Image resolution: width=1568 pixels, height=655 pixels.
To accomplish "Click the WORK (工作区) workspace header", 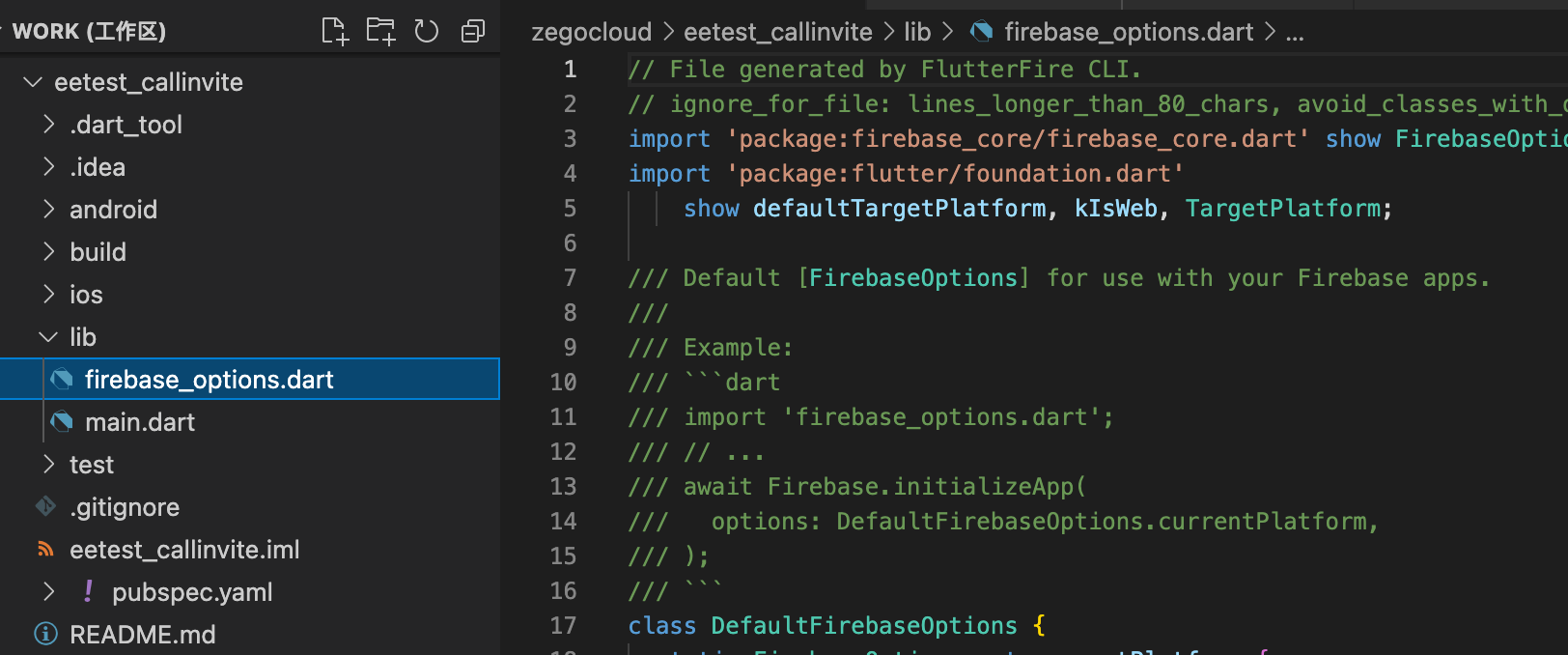I will [x=89, y=32].
